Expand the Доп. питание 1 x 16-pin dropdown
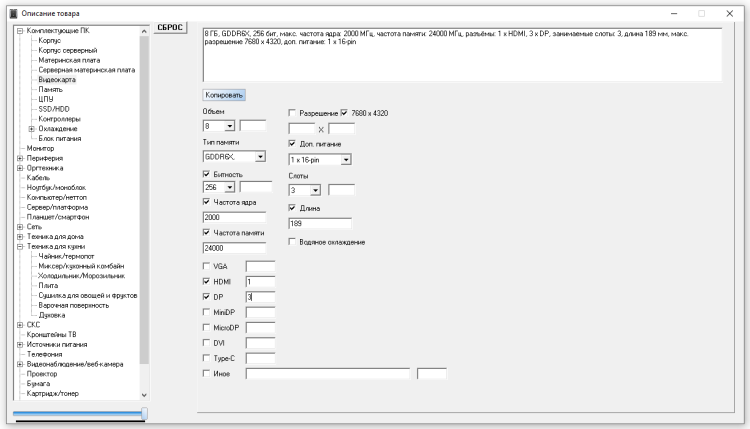750x429 pixels. (345, 158)
